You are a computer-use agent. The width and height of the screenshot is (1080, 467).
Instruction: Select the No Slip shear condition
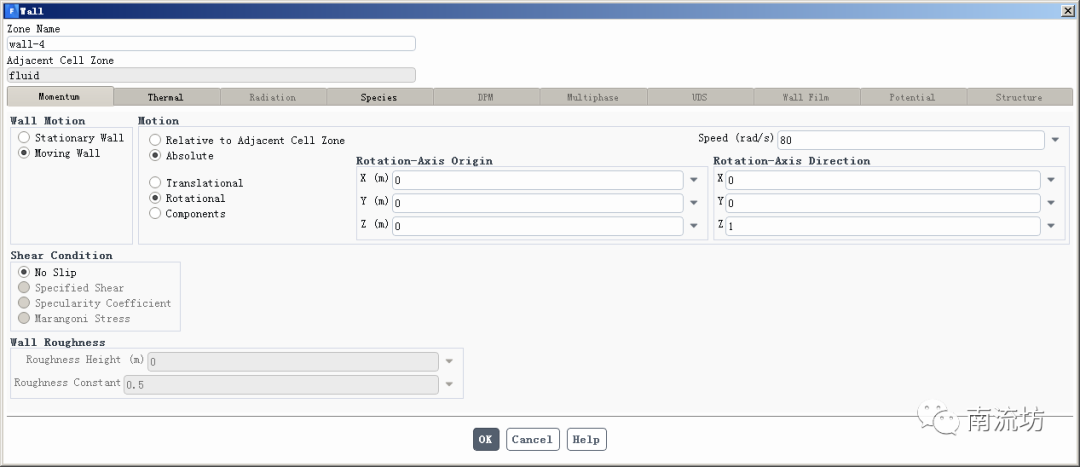25,272
